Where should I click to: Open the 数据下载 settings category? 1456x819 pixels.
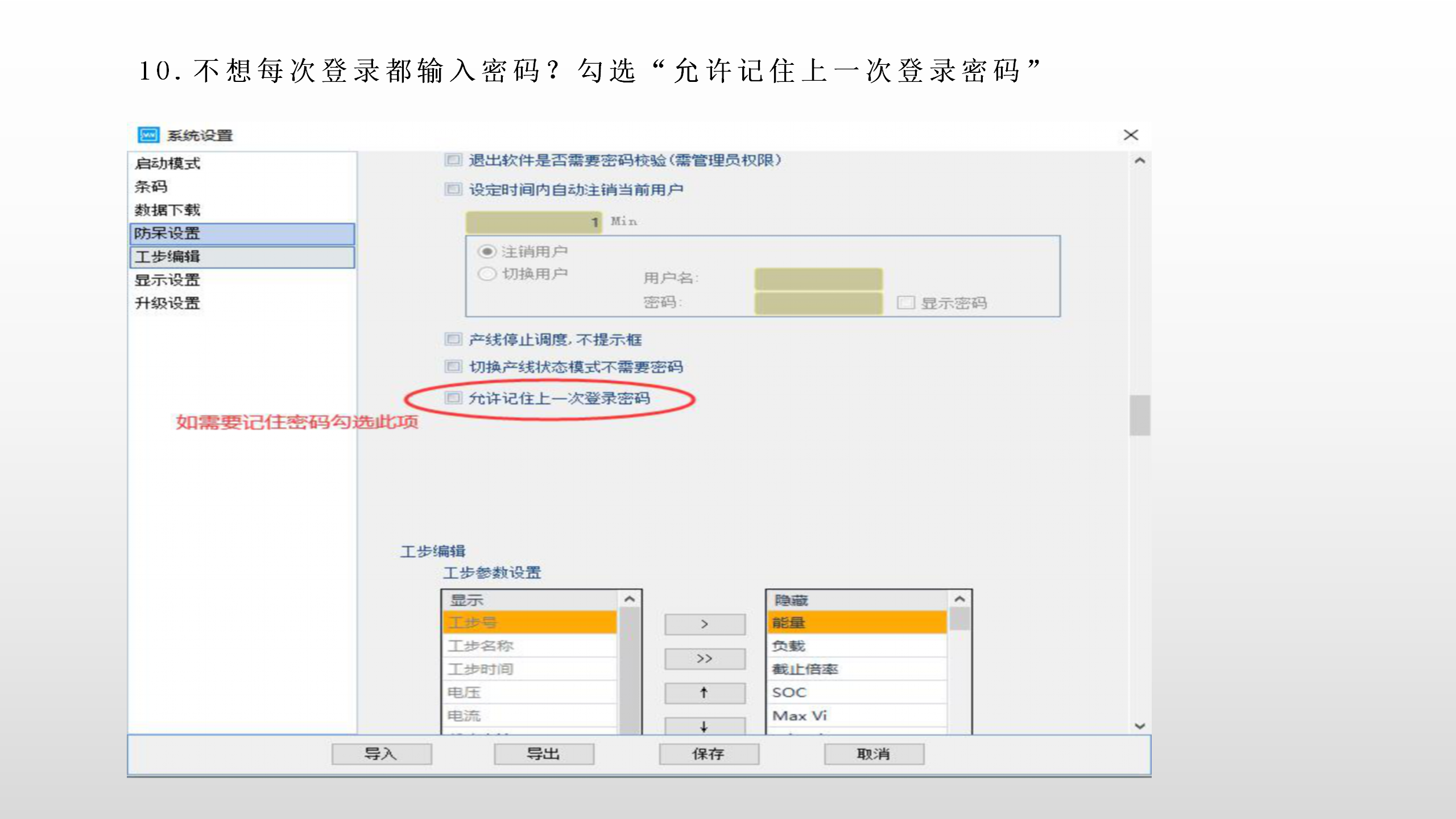(167, 210)
